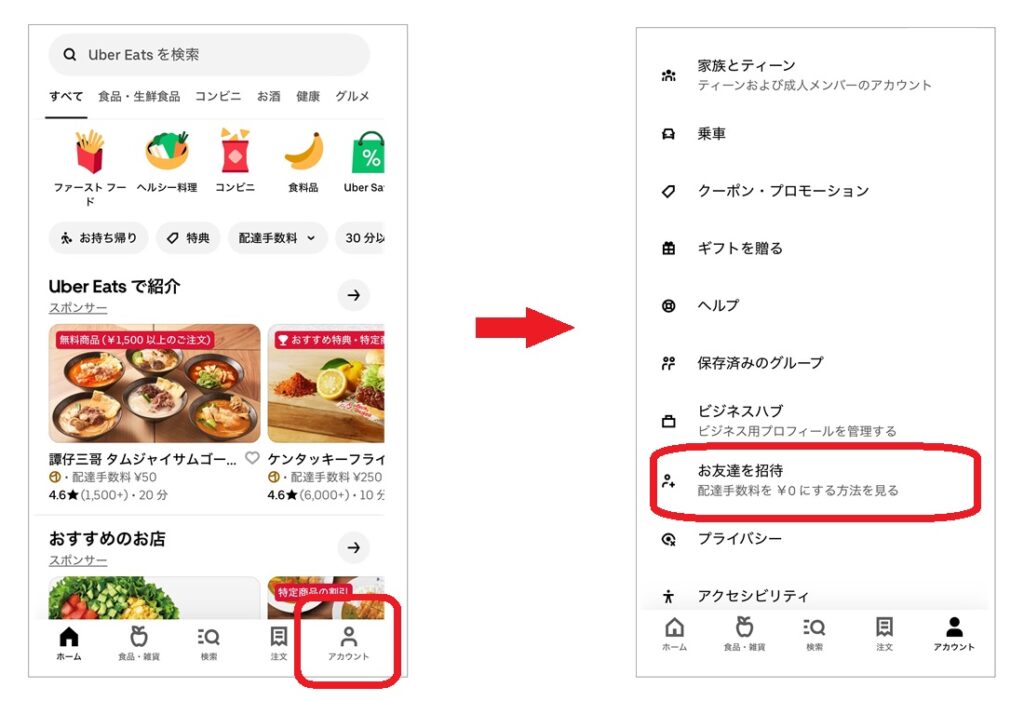Favorite 譚仔三哥 restaurant with heart icon
Image resolution: width=1024 pixels, height=701 pixels.
252,458
